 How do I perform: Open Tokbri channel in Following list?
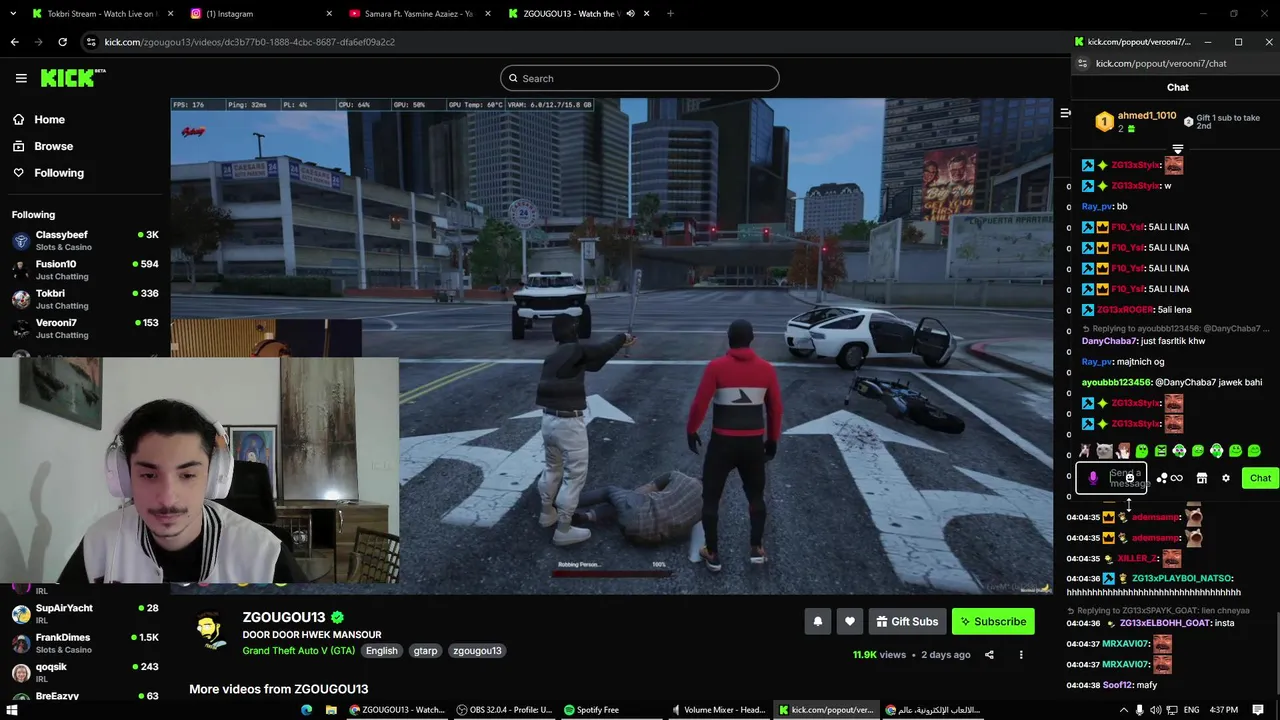pyautogui.click(x=85, y=299)
